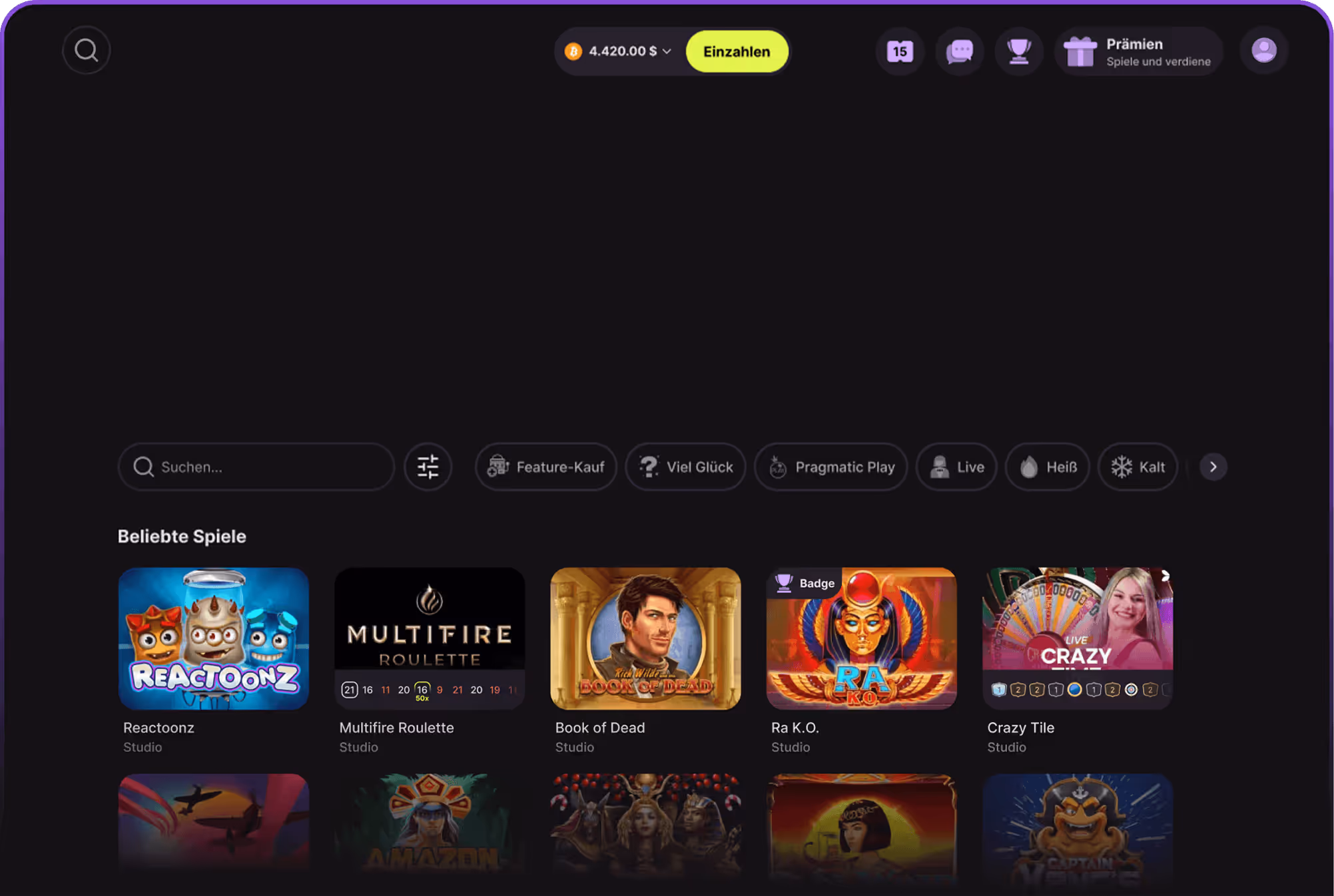This screenshot has width=1334, height=896.
Task: Click the Einzahlen deposit button
Action: (x=737, y=51)
